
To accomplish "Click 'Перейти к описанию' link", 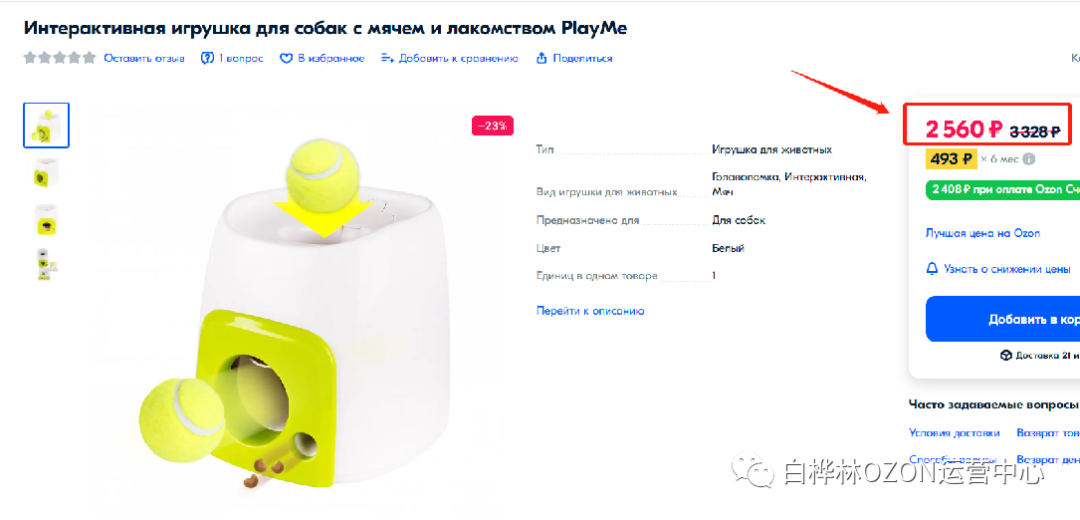I will (x=590, y=311).
